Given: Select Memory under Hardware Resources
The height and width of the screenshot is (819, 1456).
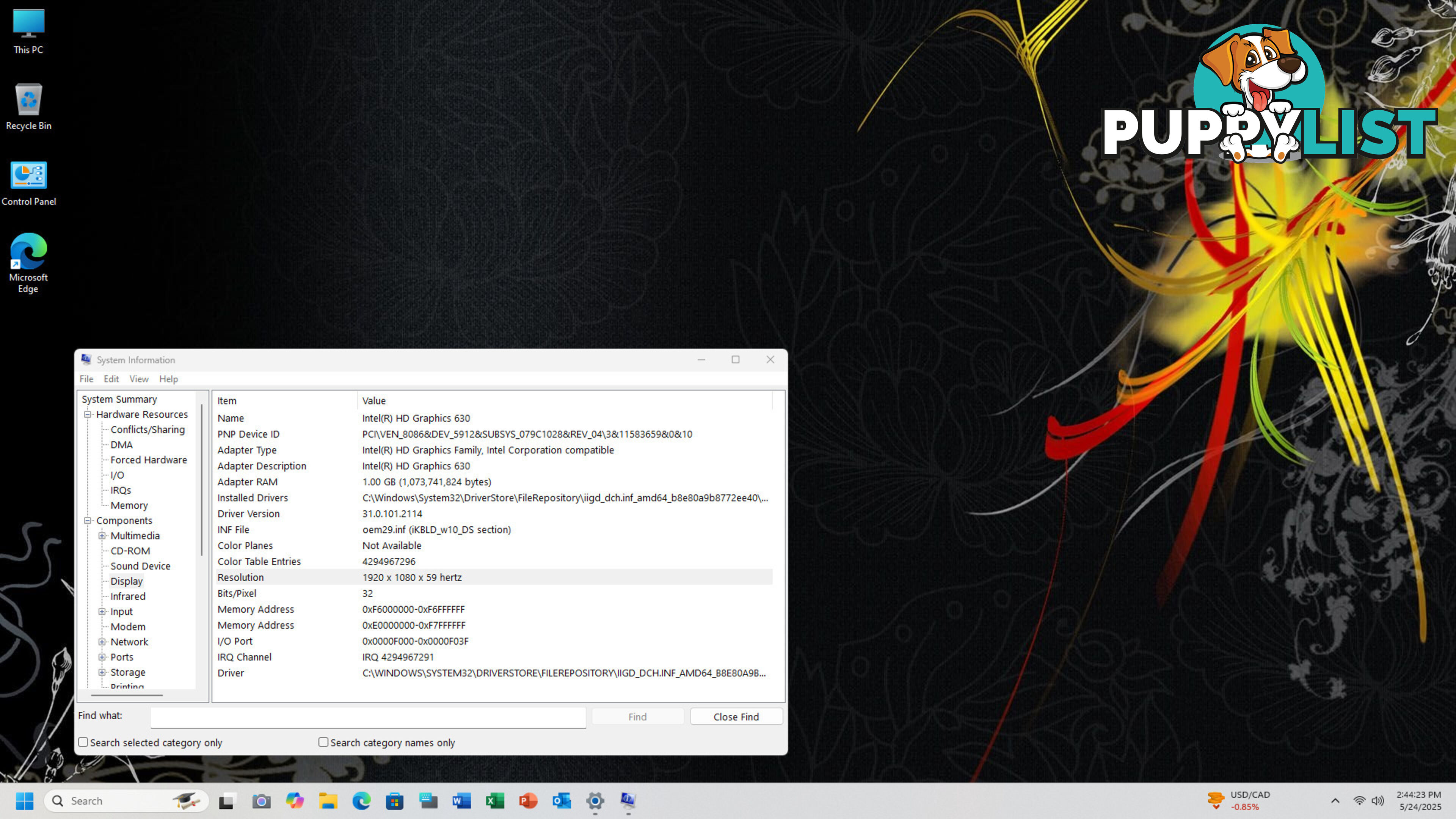Looking at the screenshot, I should pos(129,506).
